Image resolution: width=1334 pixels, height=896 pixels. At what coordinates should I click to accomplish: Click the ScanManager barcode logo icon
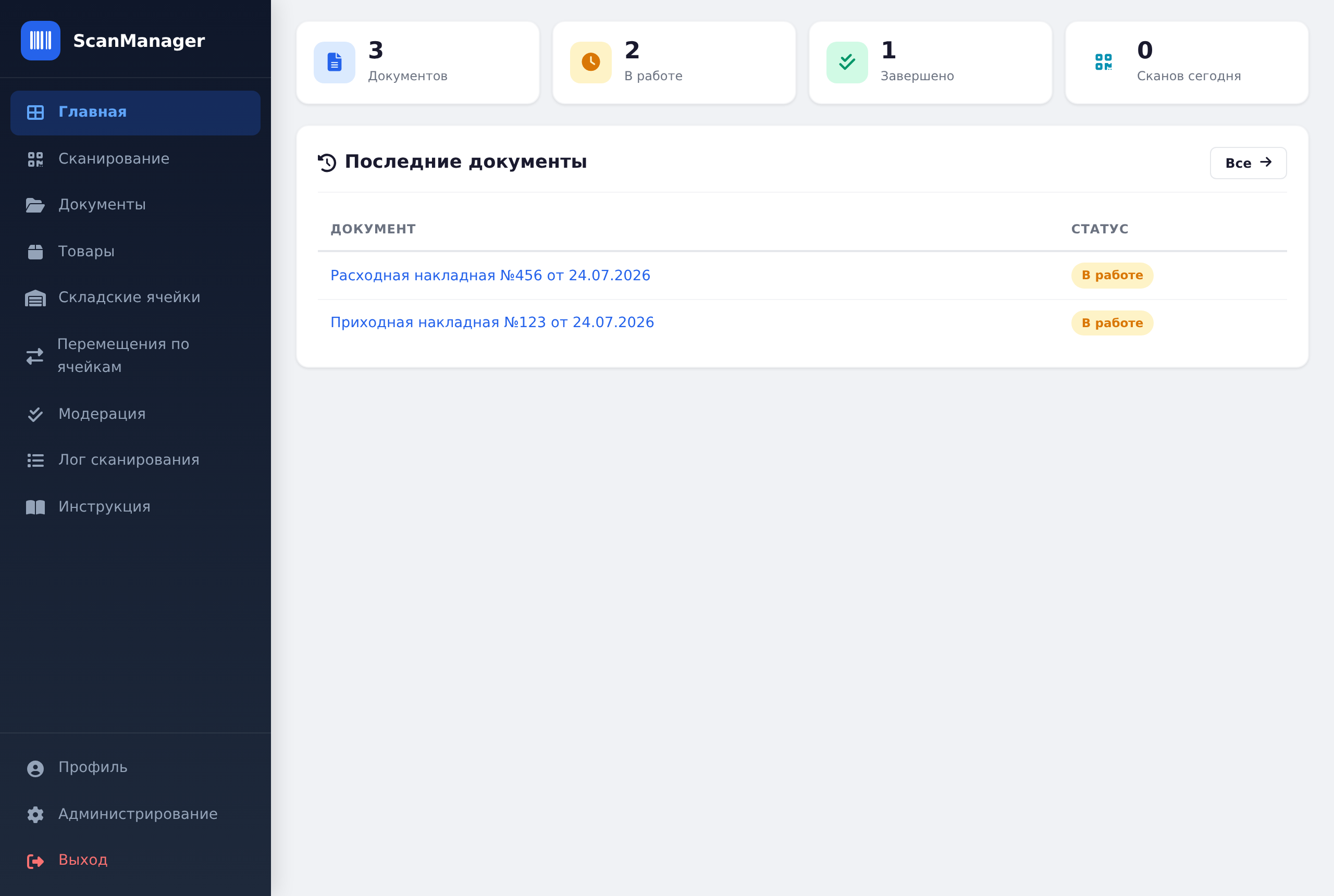41,41
